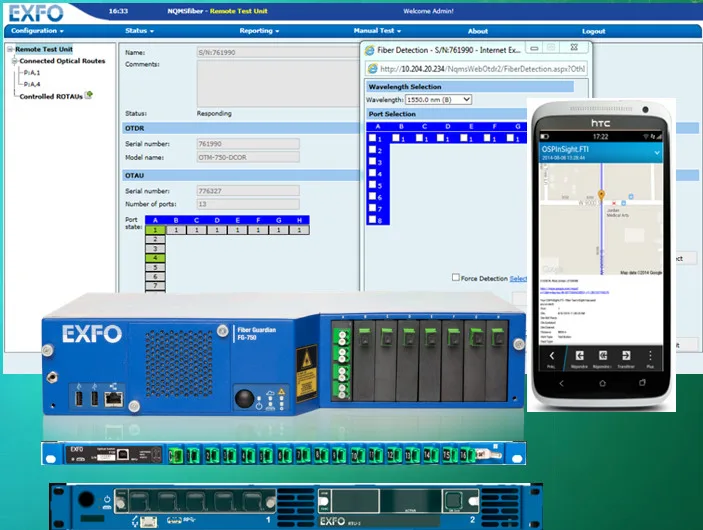
Task: Tap the Répondre reply icon on phone
Action: [x=580, y=356]
